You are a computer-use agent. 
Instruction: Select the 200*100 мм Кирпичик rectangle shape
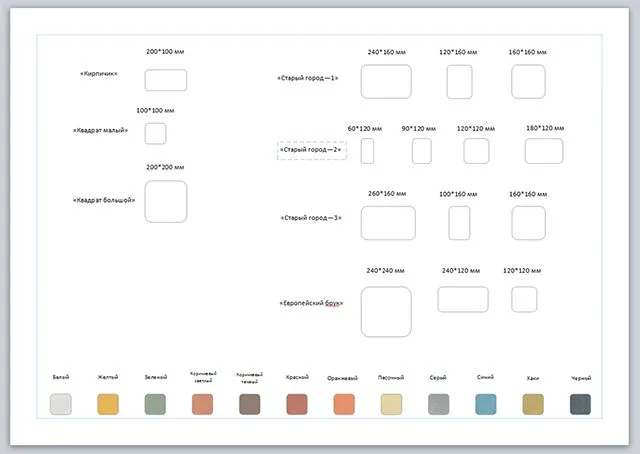[166, 80]
